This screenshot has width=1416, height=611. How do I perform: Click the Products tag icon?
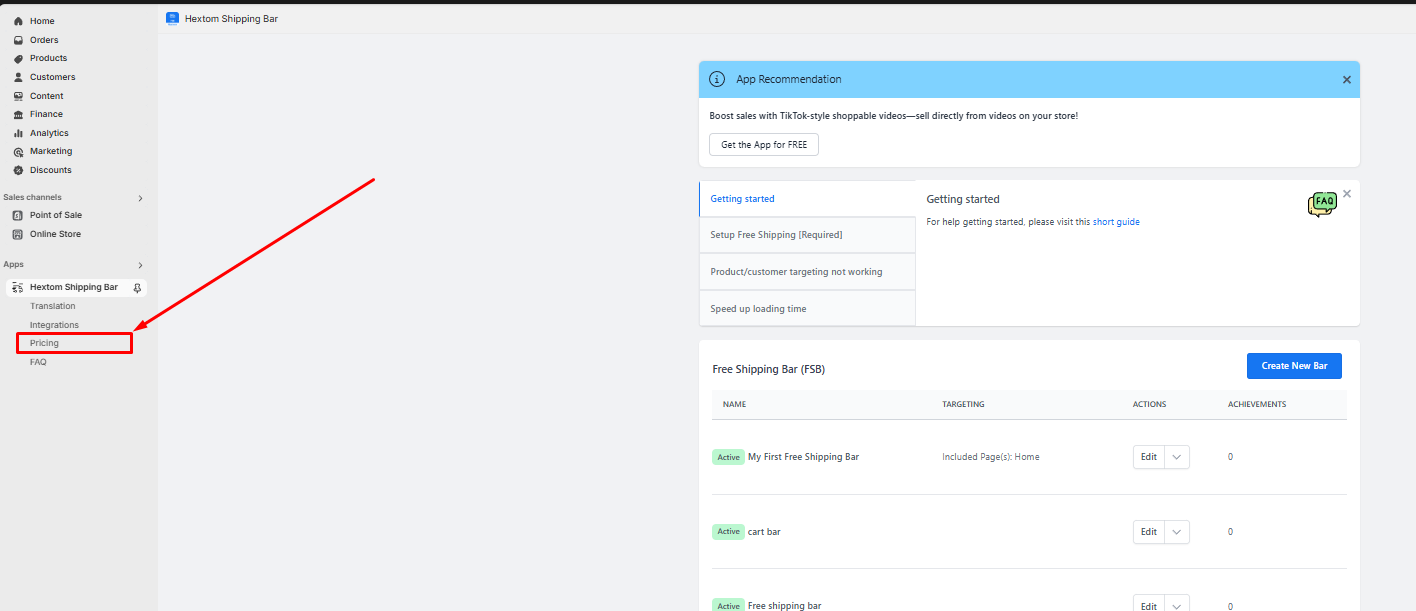[x=18, y=58]
